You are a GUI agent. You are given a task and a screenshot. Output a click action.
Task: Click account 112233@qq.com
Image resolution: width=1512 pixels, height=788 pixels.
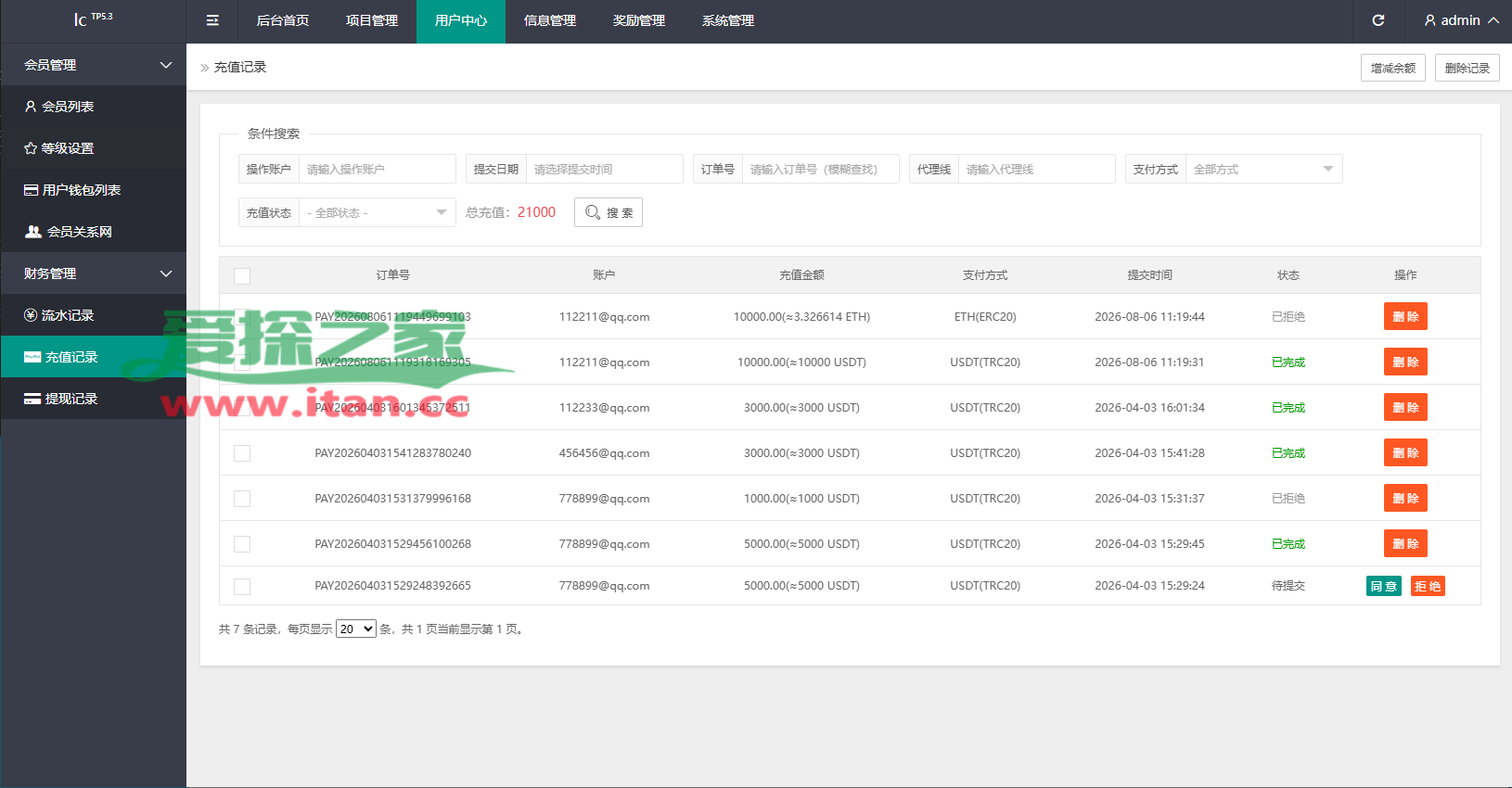coord(604,408)
